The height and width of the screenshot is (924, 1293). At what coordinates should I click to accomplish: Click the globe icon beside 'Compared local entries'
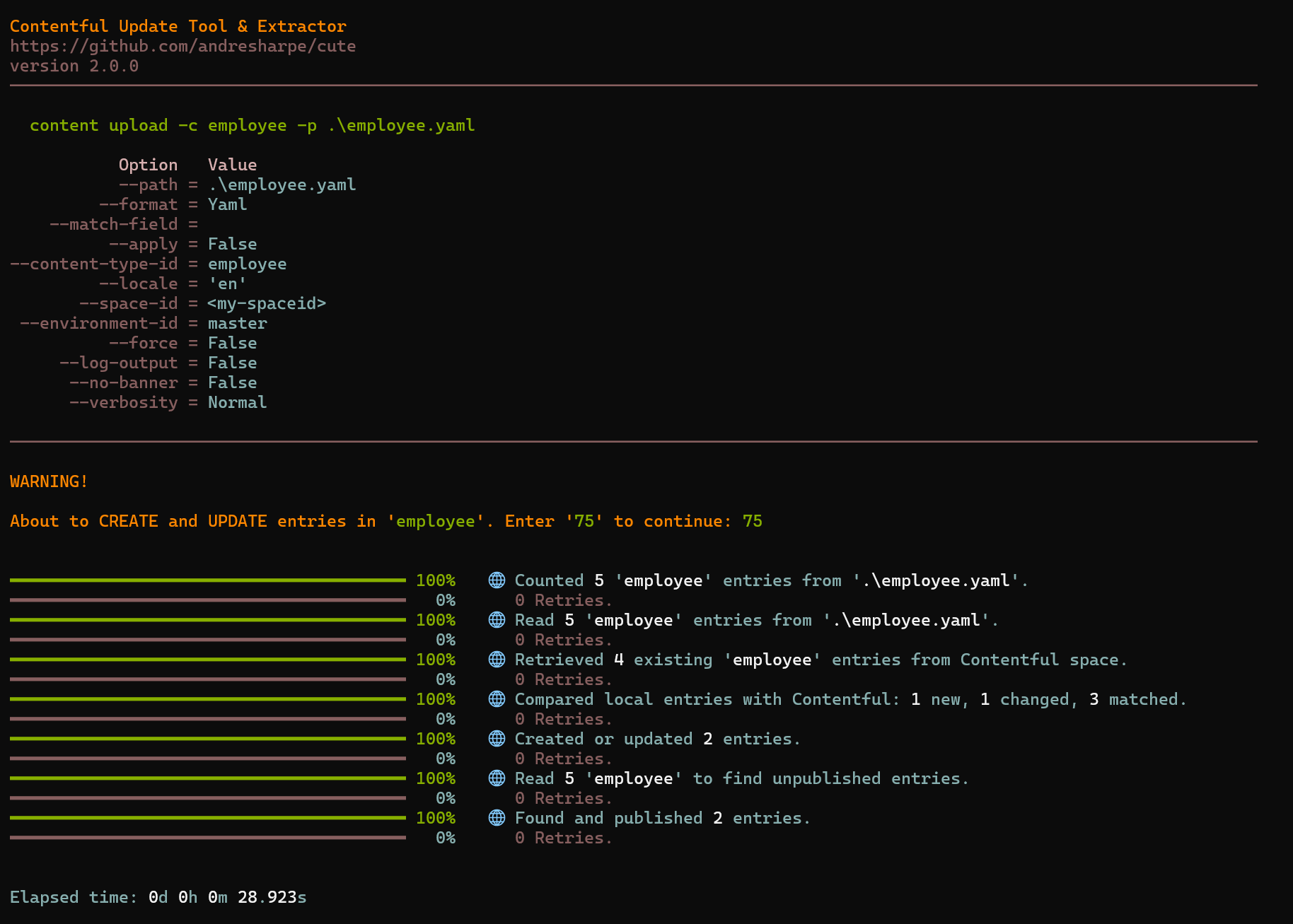497,699
